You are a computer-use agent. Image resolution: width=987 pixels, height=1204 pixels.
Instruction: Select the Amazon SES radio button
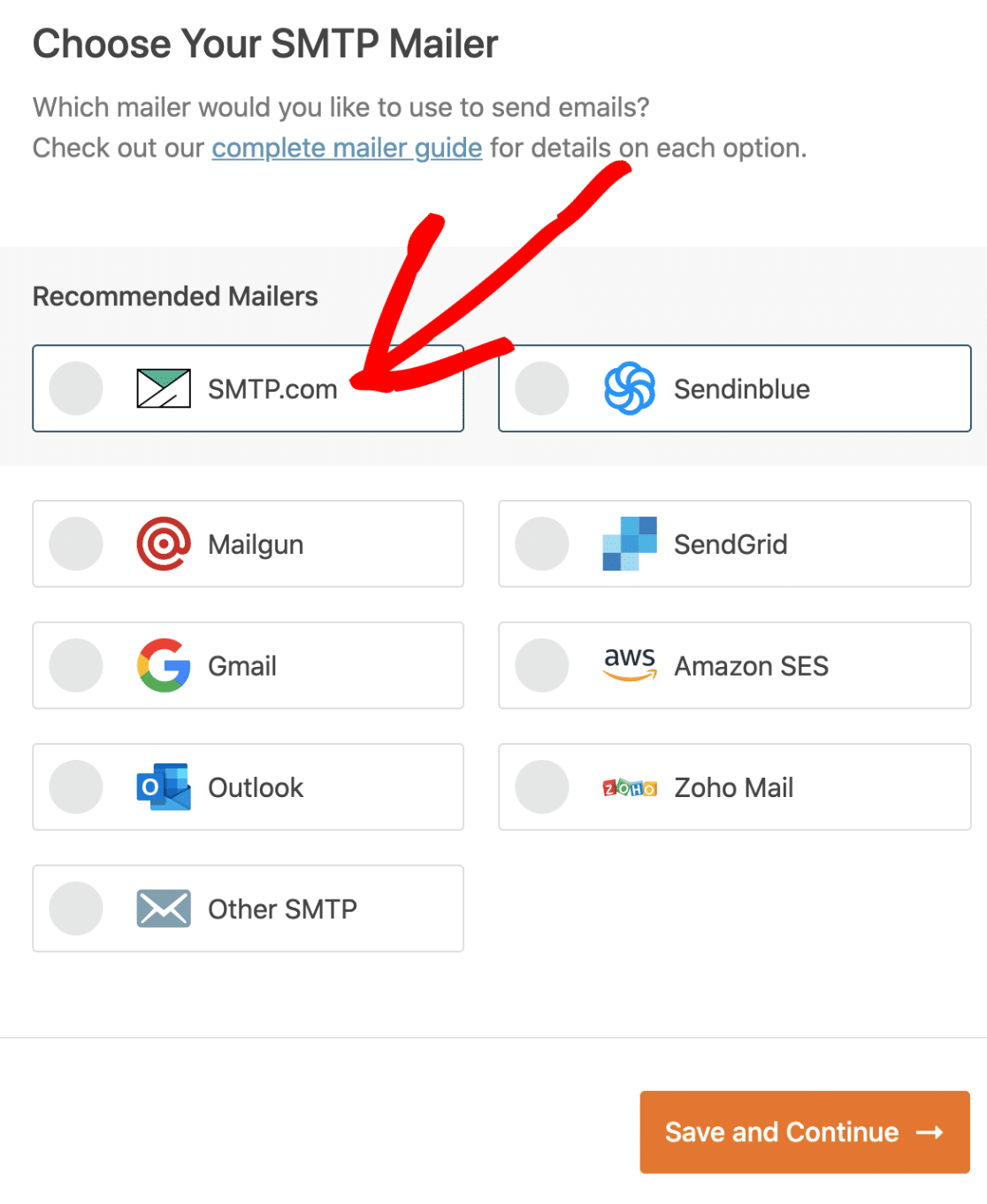[x=542, y=665]
